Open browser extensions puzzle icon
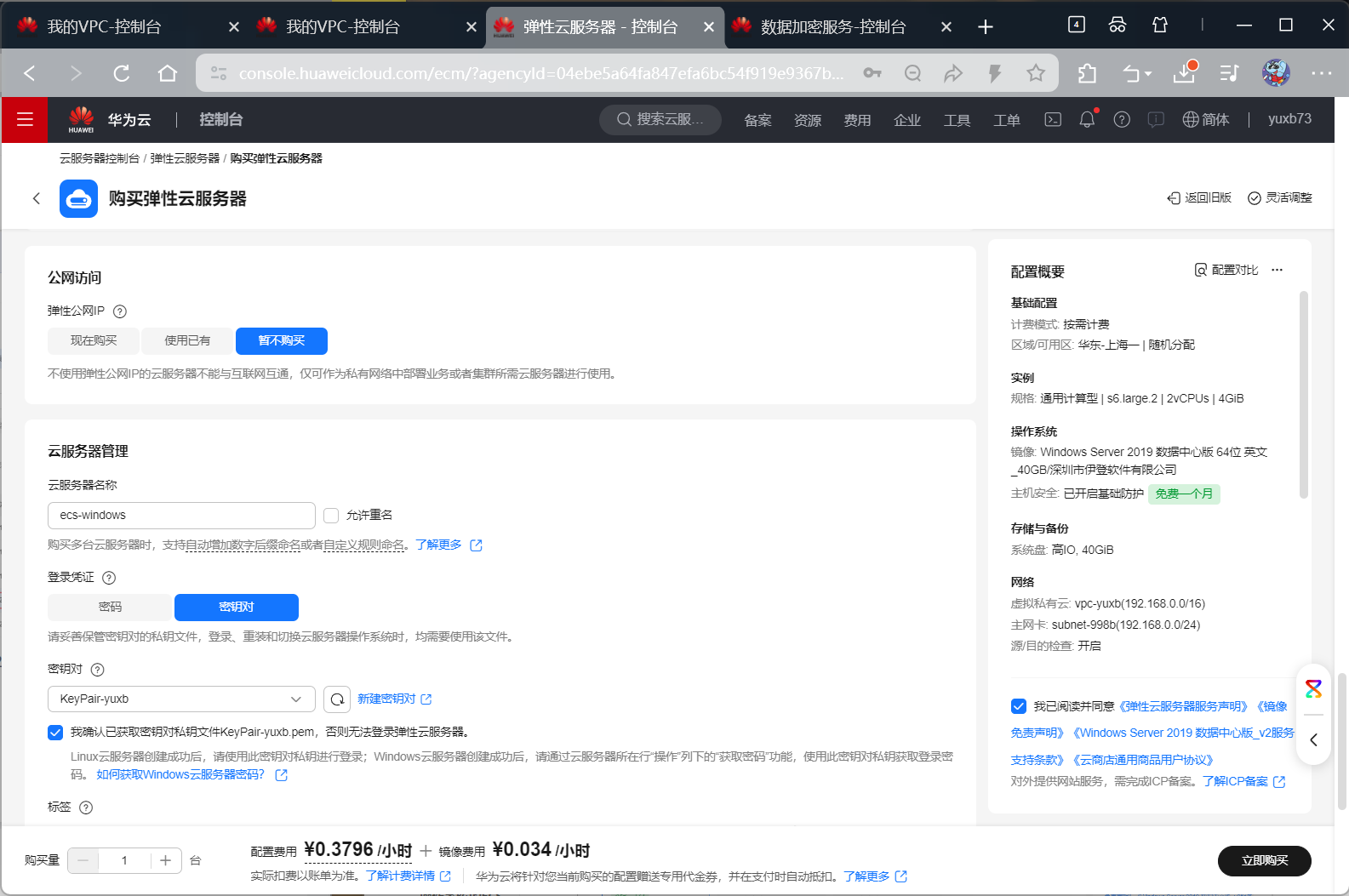Image resolution: width=1349 pixels, height=896 pixels. click(x=1087, y=73)
